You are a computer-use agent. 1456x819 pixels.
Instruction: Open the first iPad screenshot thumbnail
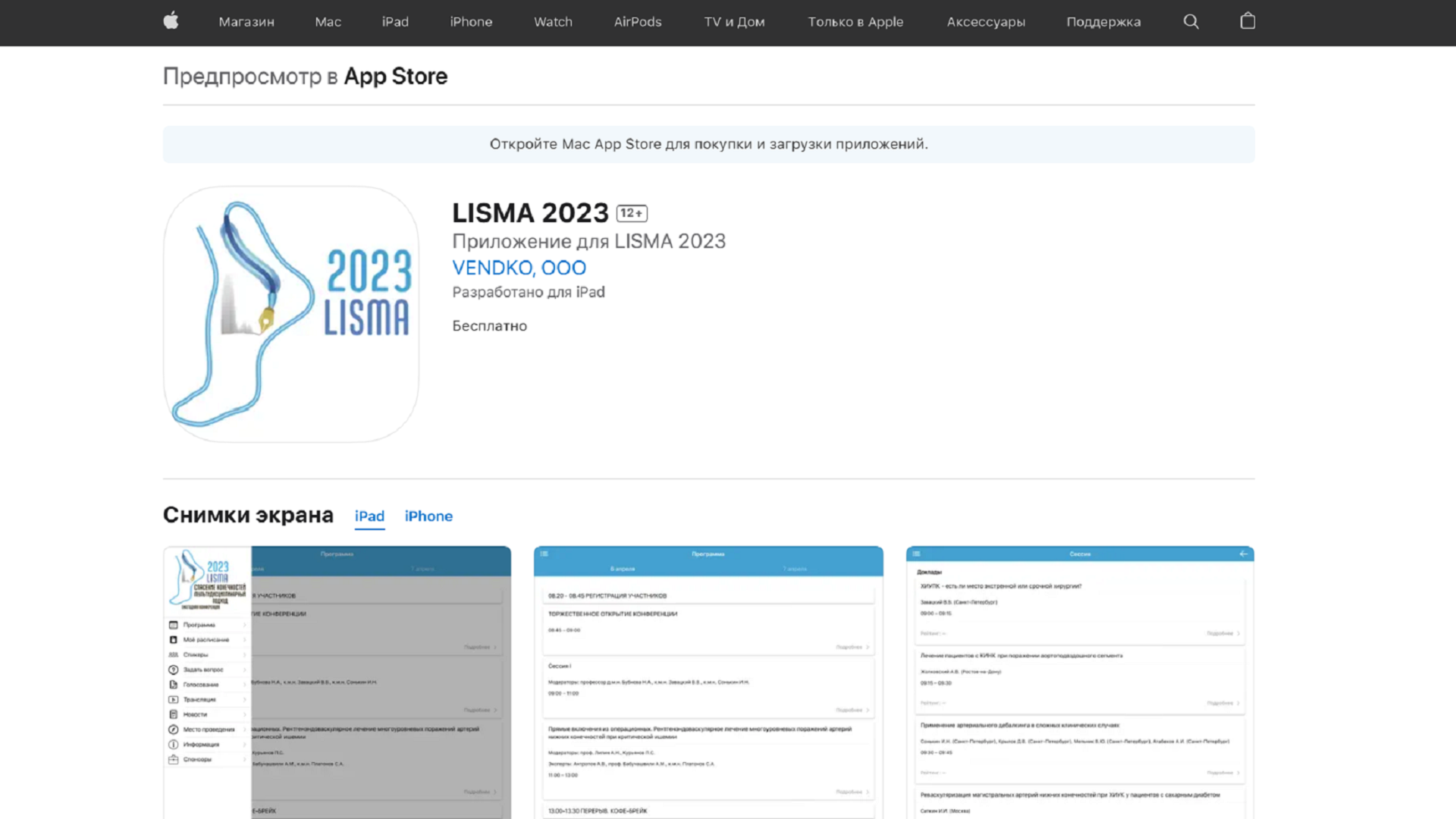tap(337, 682)
